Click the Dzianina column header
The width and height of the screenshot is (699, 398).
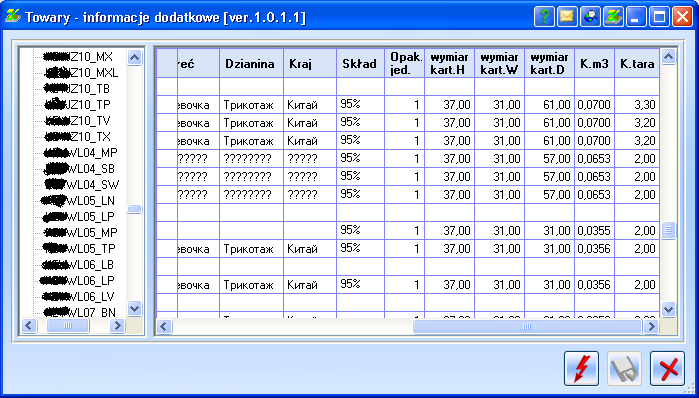[x=251, y=64]
